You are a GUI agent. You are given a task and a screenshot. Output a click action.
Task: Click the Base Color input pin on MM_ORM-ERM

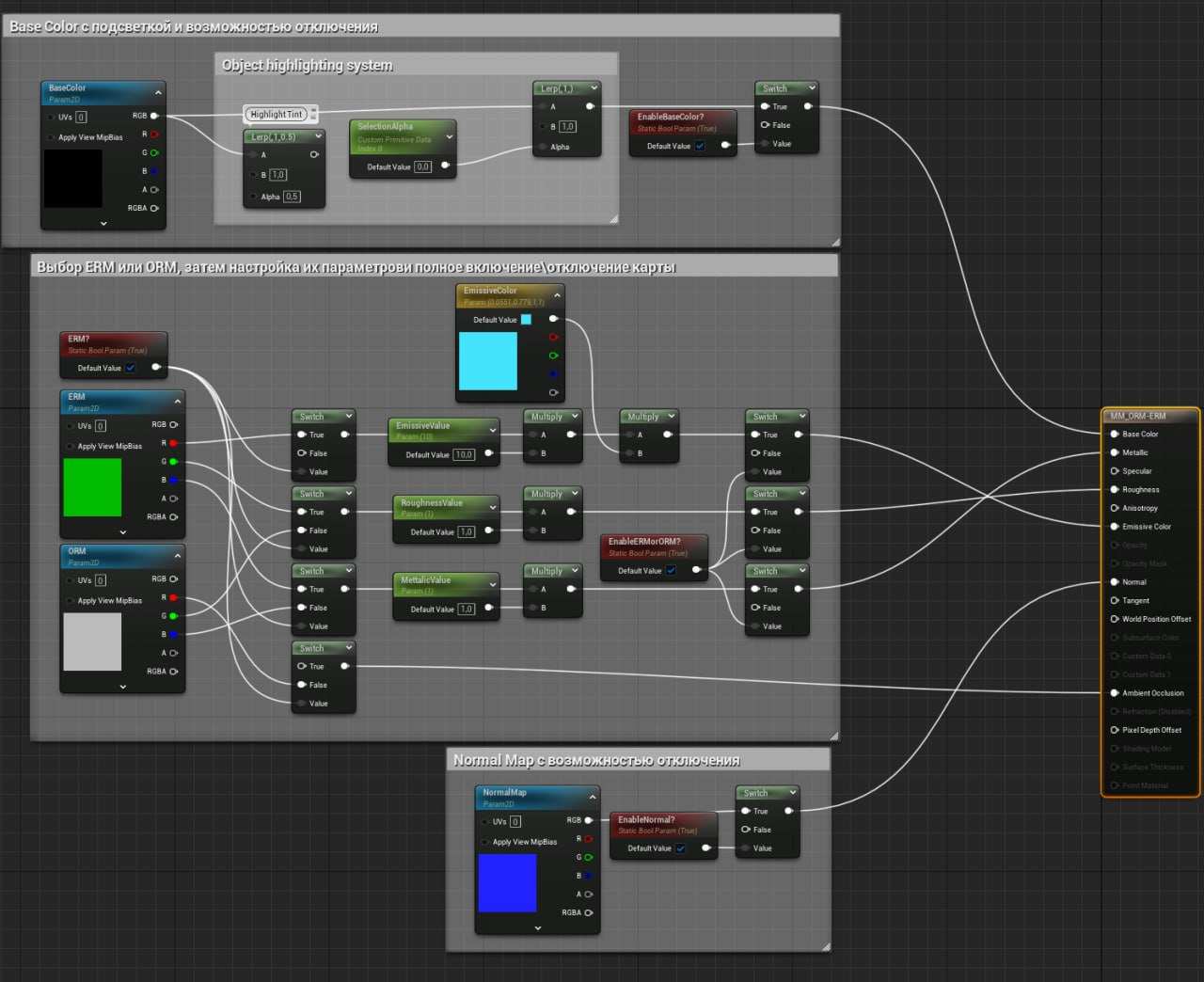[x=1115, y=435]
